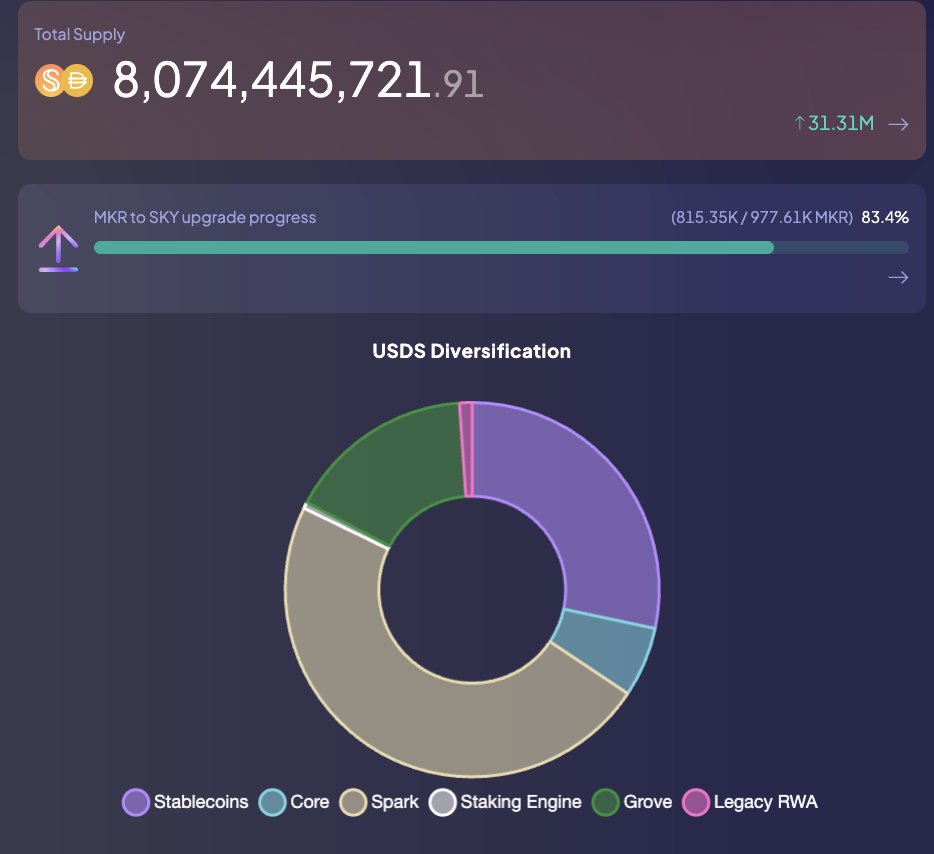Click the USDS and DAI coin icon
The image size is (934, 854).
[64, 81]
